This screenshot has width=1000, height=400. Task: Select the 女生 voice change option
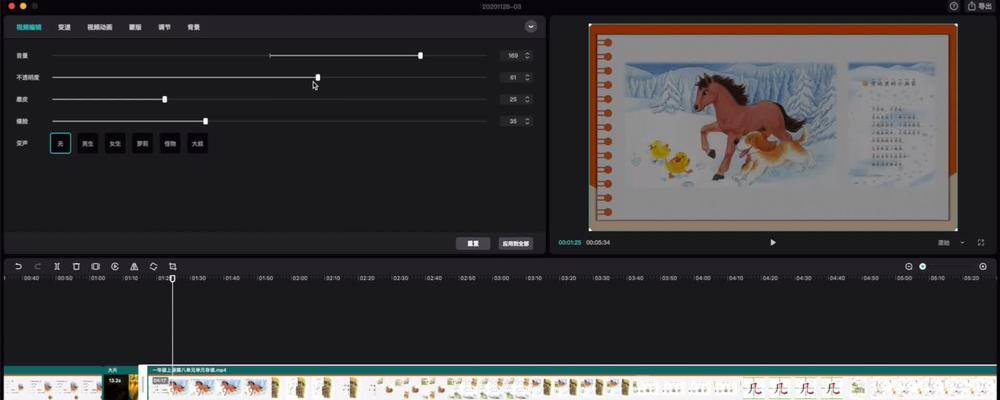pos(115,144)
